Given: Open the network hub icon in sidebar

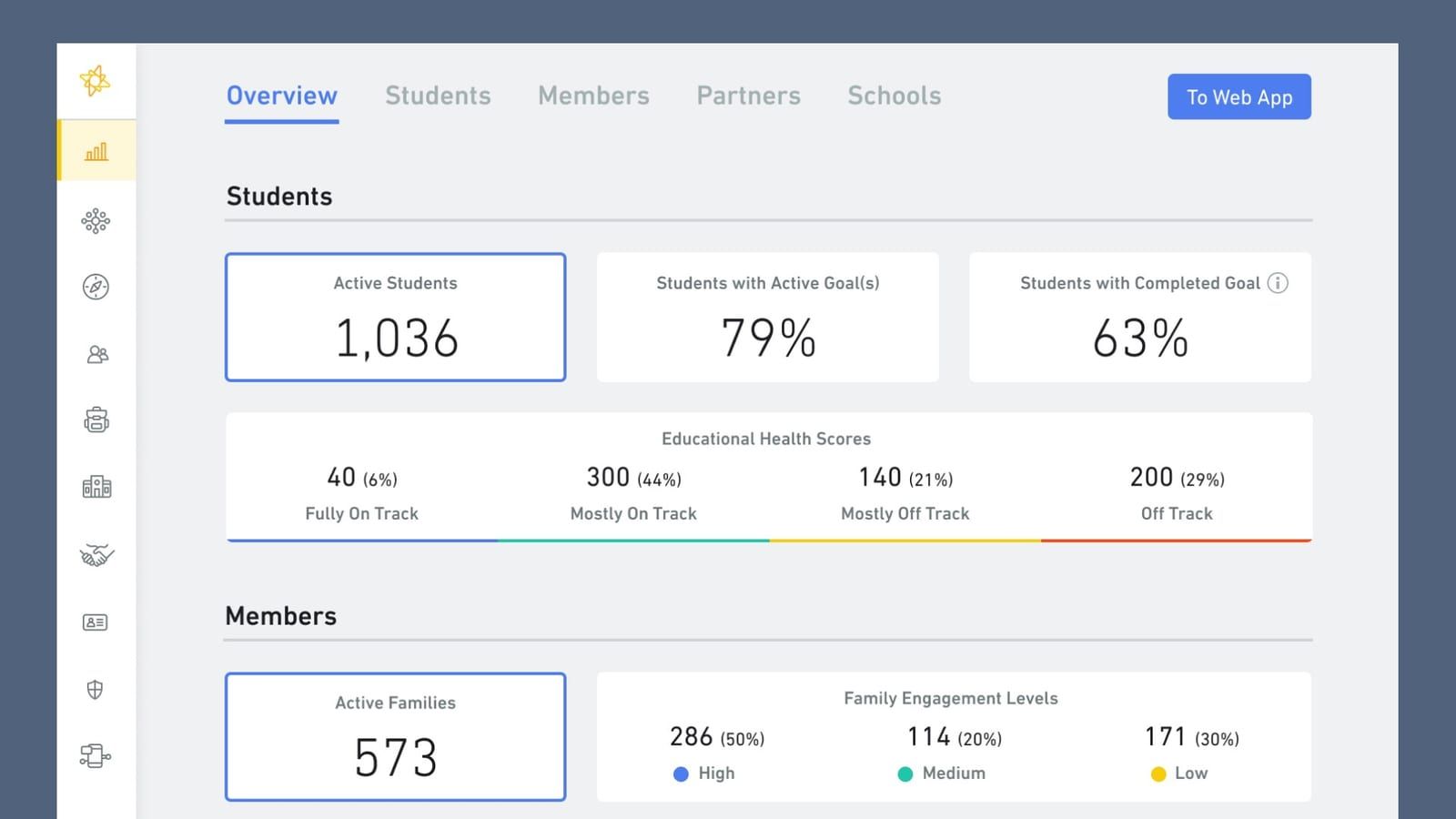Looking at the screenshot, I should tap(96, 220).
